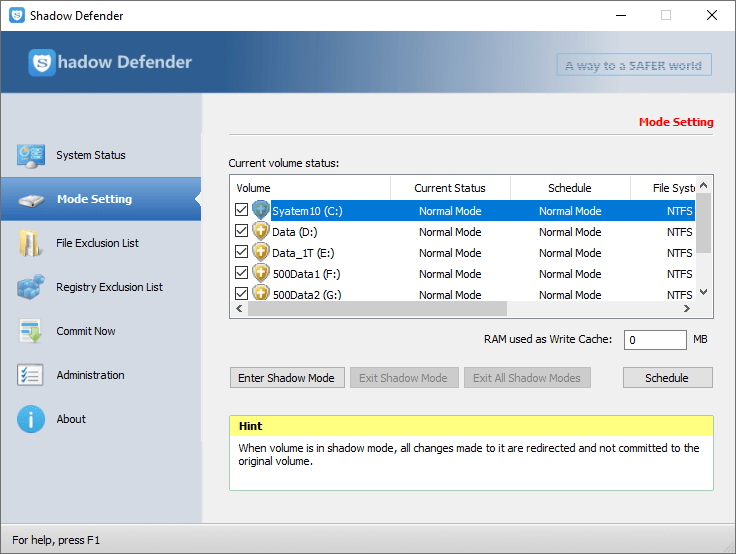Image resolution: width=736 pixels, height=554 pixels.
Task: Select the Syatem10 (C:) volume row
Action: pyautogui.click(x=463, y=211)
